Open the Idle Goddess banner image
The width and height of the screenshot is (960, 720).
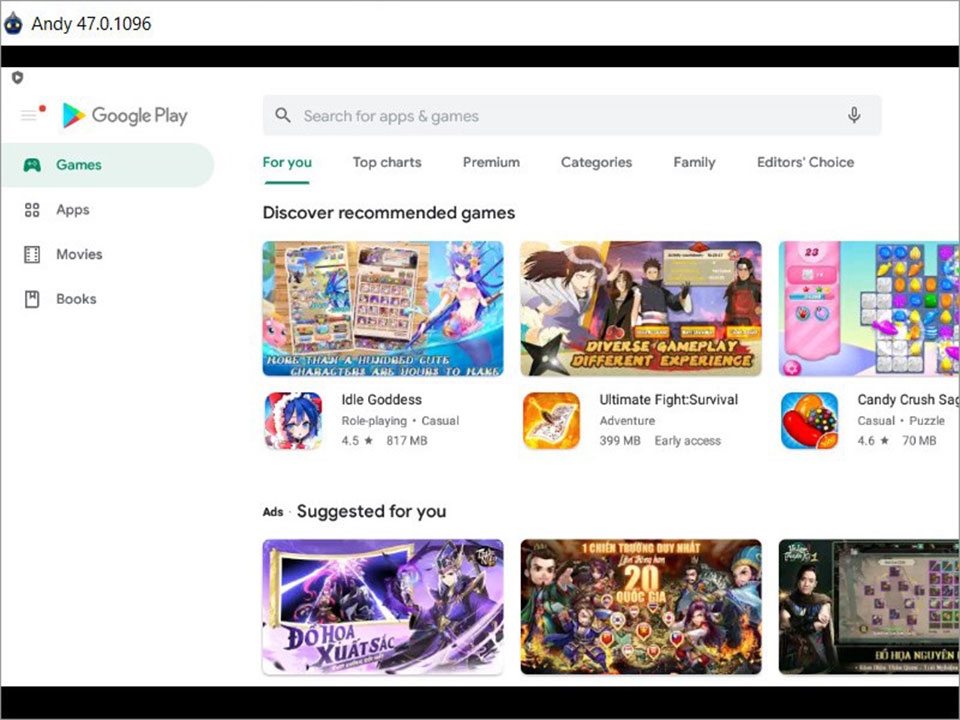(x=383, y=309)
